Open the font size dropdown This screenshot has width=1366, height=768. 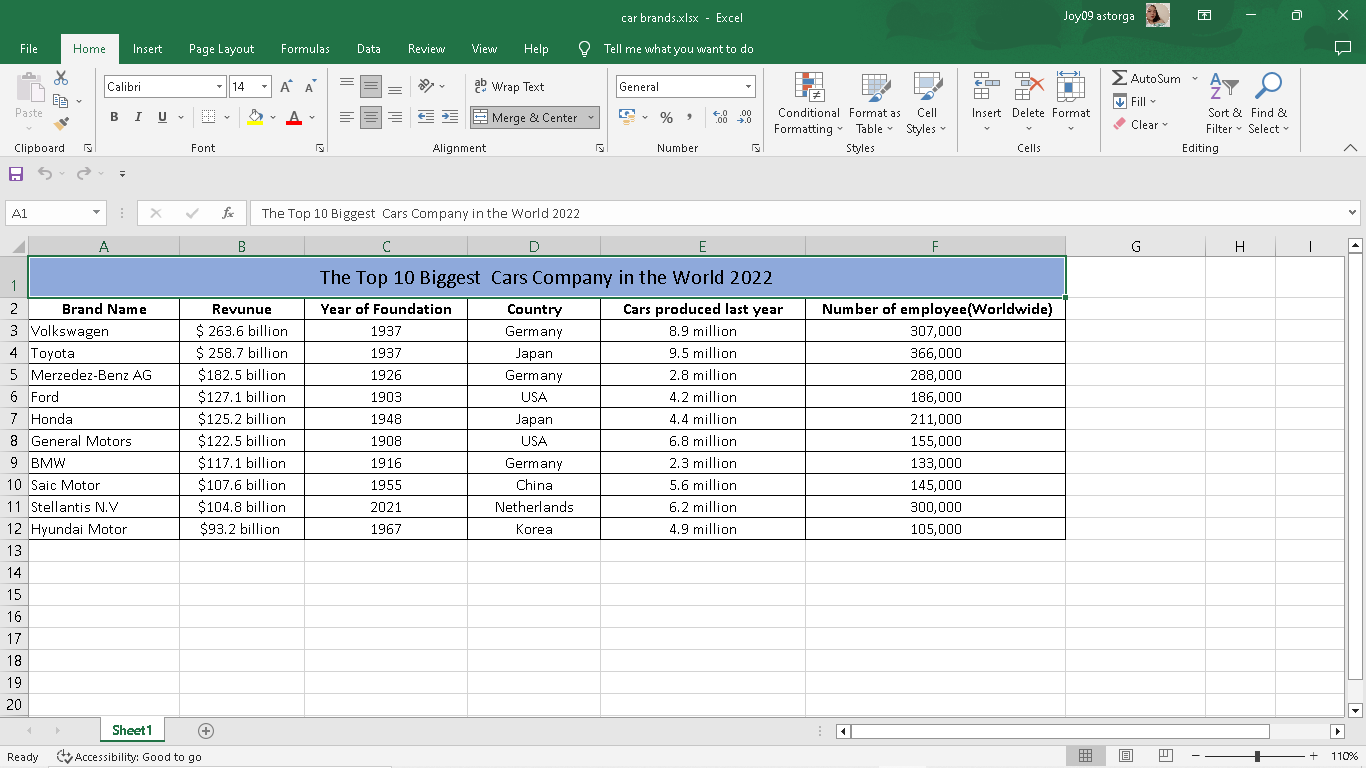tap(264, 87)
